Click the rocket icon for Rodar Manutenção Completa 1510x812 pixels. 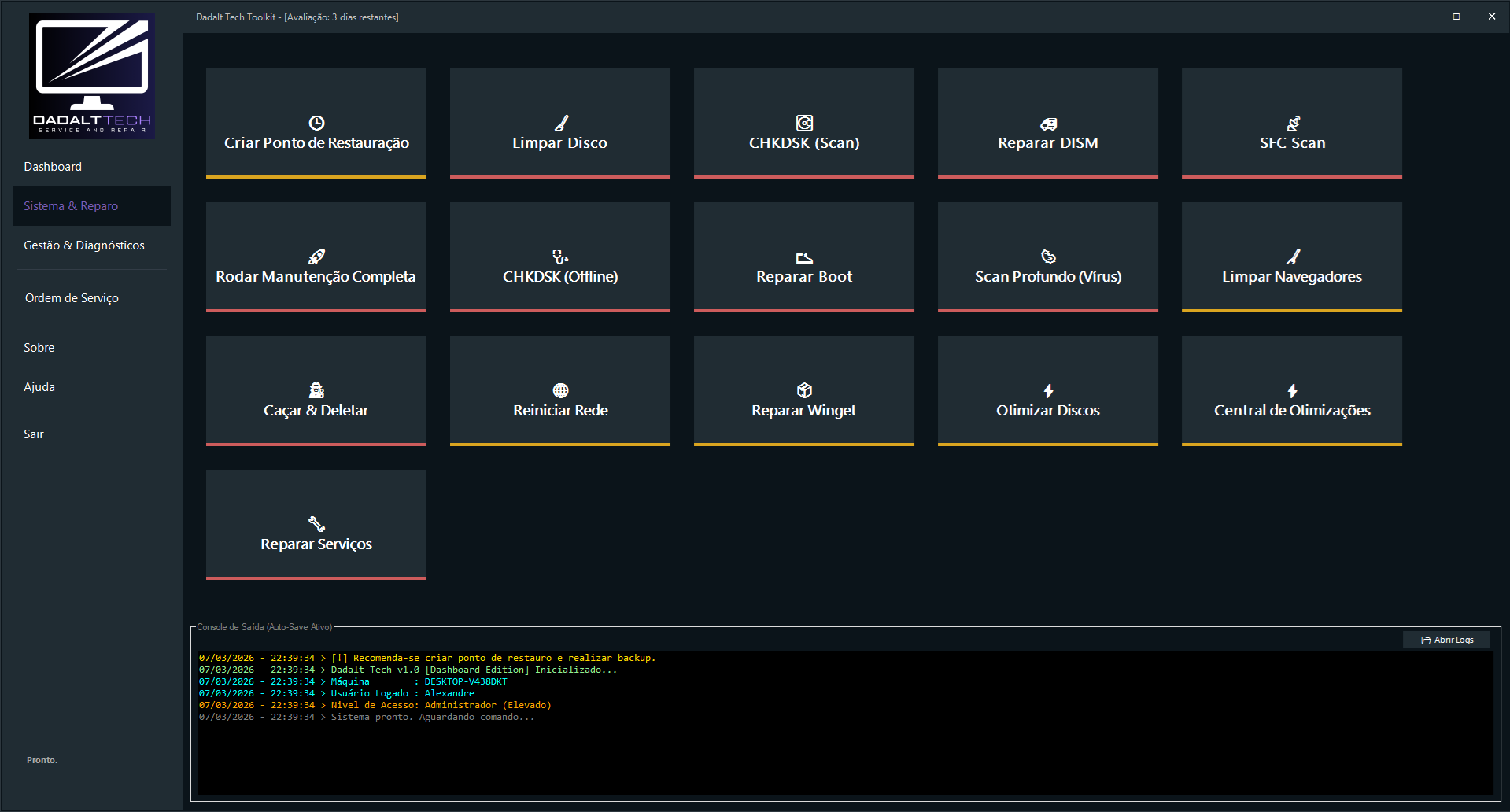point(316,257)
